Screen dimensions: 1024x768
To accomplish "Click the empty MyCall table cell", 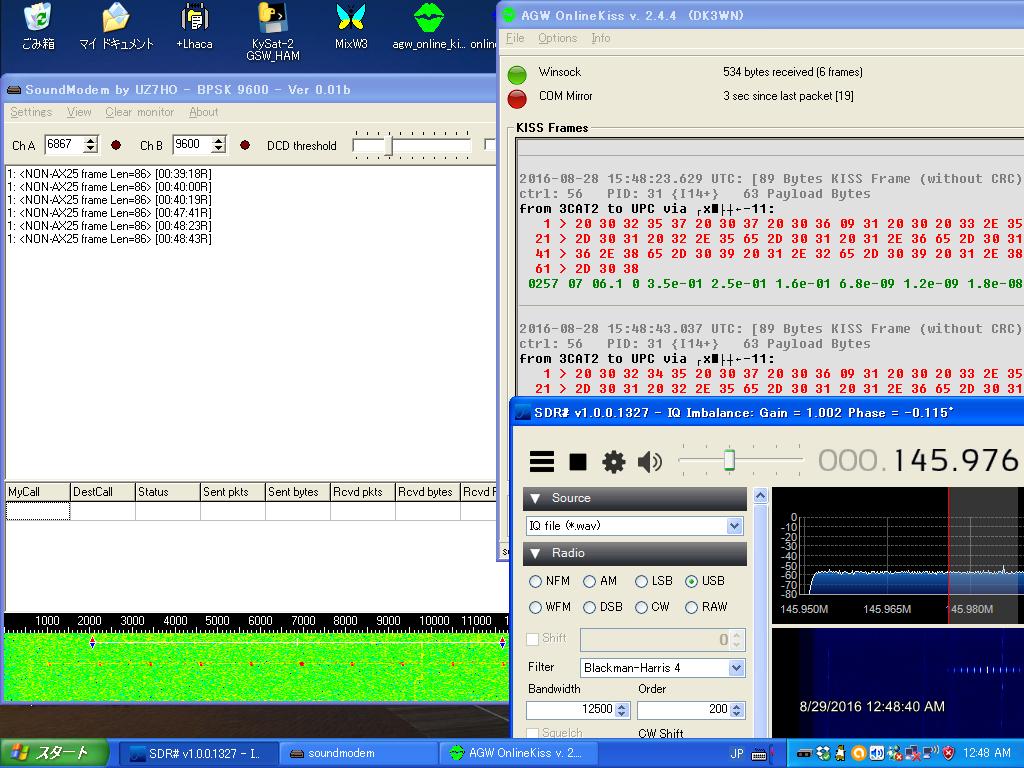I will click(x=37, y=511).
